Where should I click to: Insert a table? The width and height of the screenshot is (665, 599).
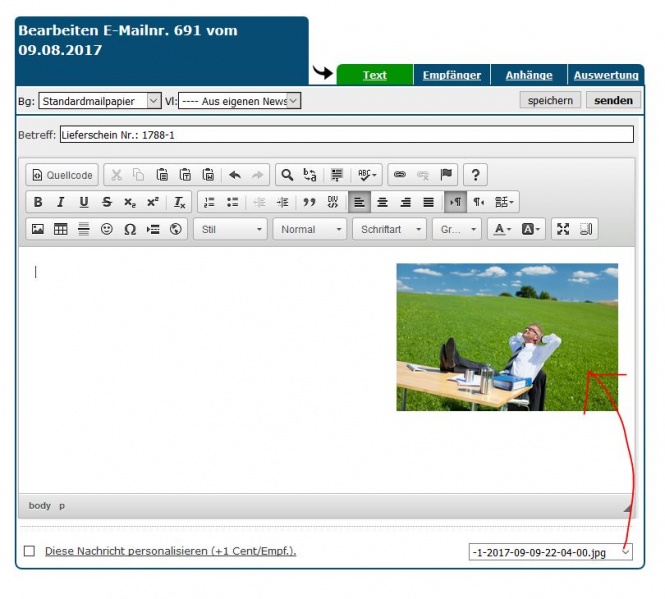coord(61,229)
